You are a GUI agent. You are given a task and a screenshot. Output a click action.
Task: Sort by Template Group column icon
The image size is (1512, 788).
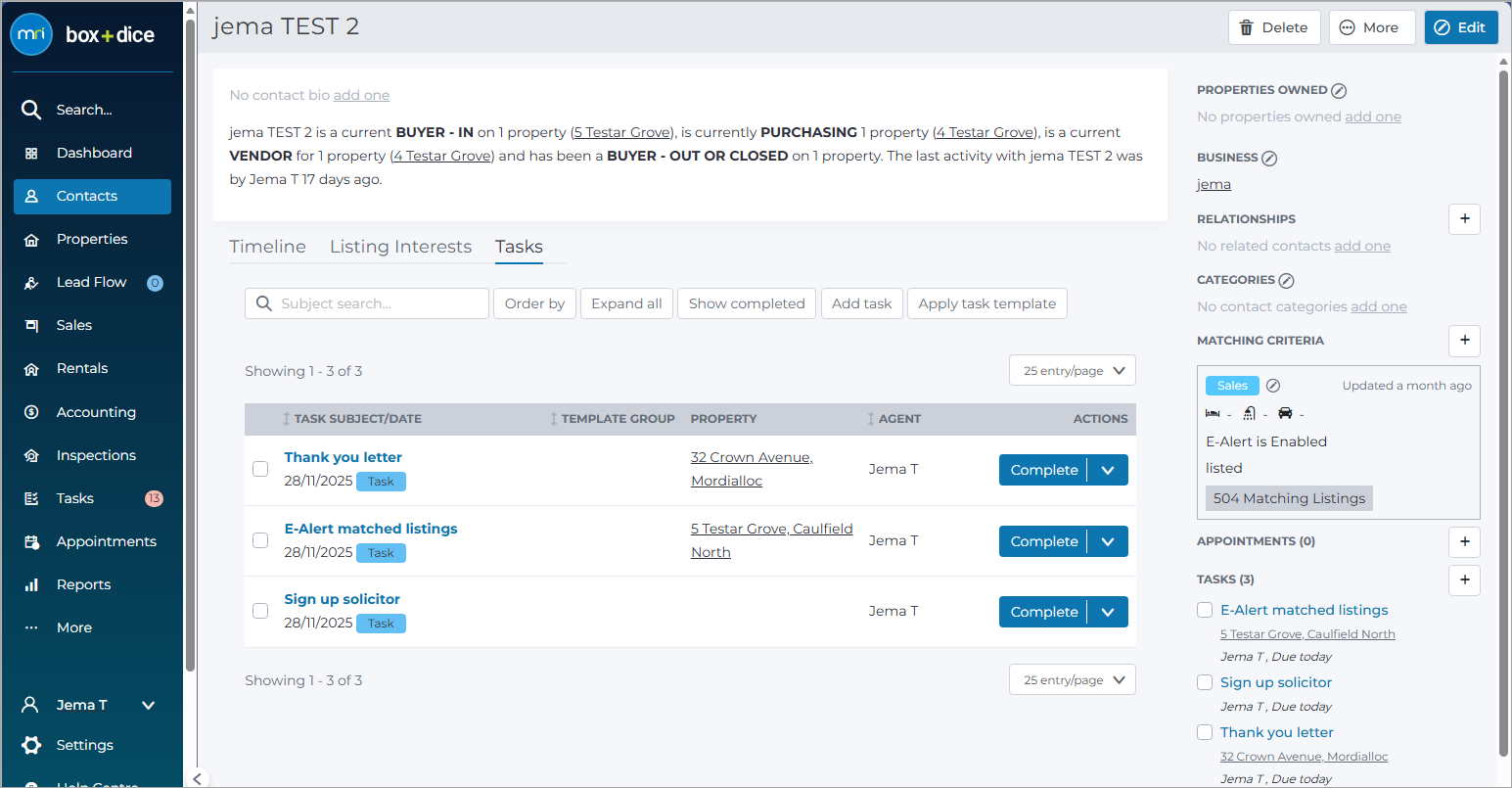pos(554,419)
